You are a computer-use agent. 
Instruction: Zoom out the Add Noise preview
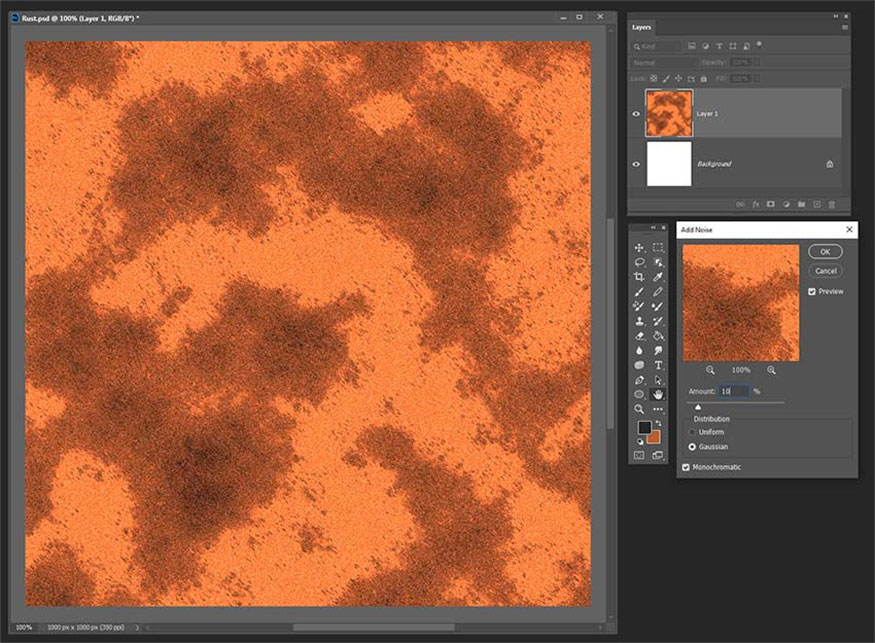(710, 370)
